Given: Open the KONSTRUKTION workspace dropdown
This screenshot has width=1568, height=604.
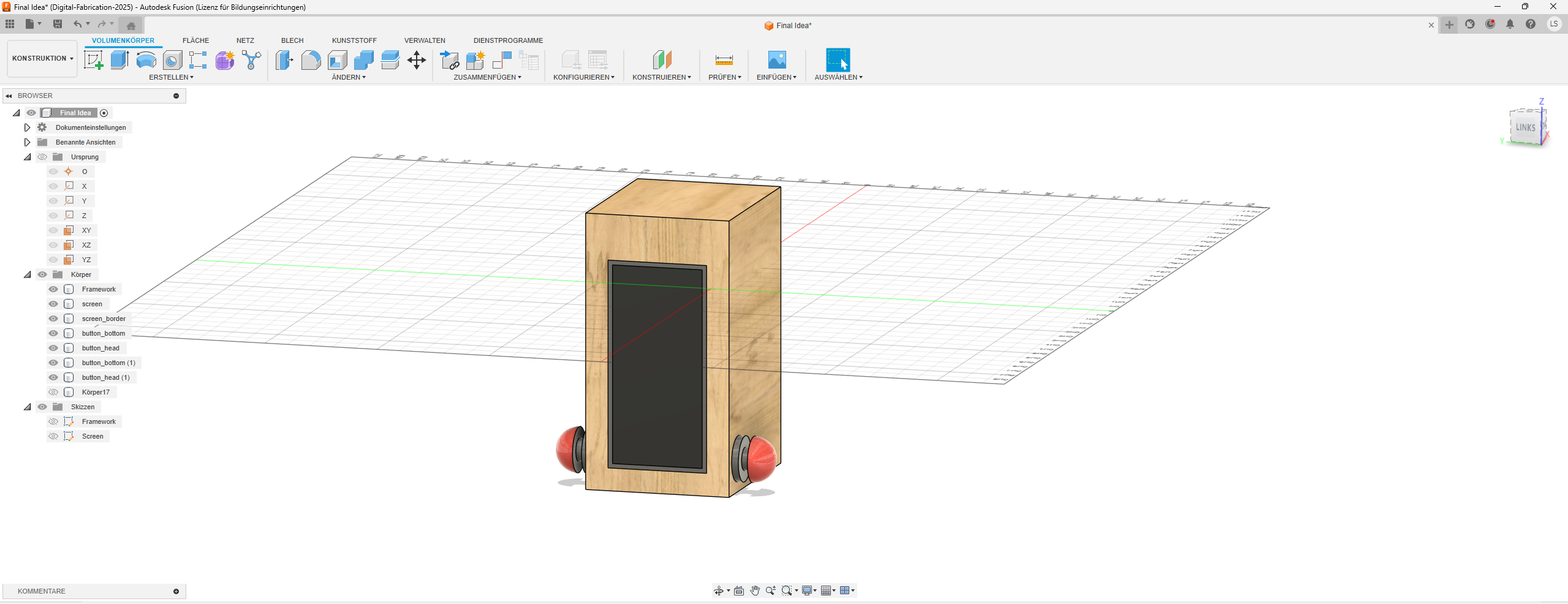Looking at the screenshot, I should pos(42,59).
